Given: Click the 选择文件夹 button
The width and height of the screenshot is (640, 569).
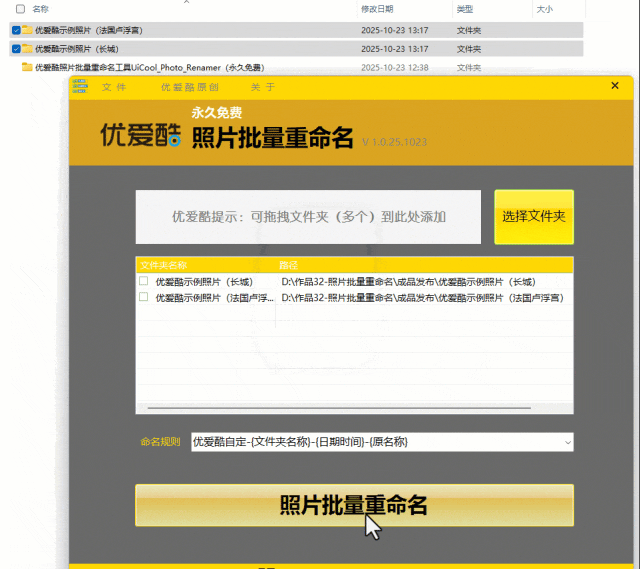Looking at the screenshot, I should click(534, 217).
